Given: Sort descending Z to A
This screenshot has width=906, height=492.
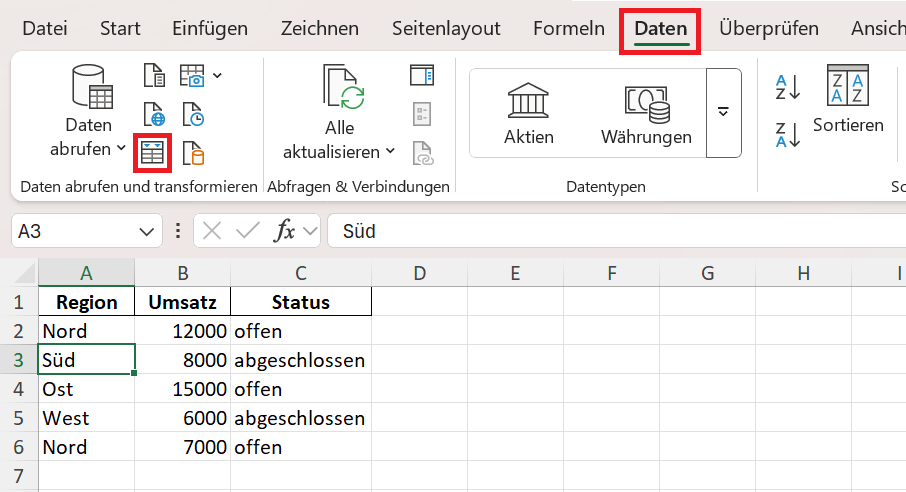Looking at the screenshot, I should click(x=788, y=134).
